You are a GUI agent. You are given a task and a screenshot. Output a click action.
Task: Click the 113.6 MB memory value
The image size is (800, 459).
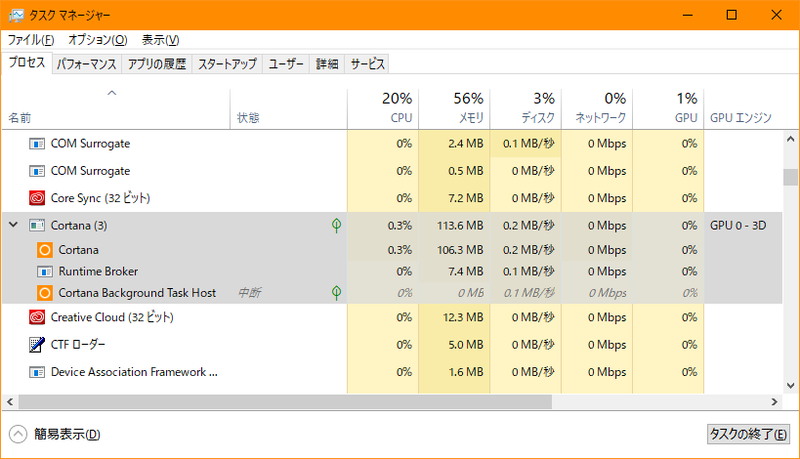coord(460,225)
